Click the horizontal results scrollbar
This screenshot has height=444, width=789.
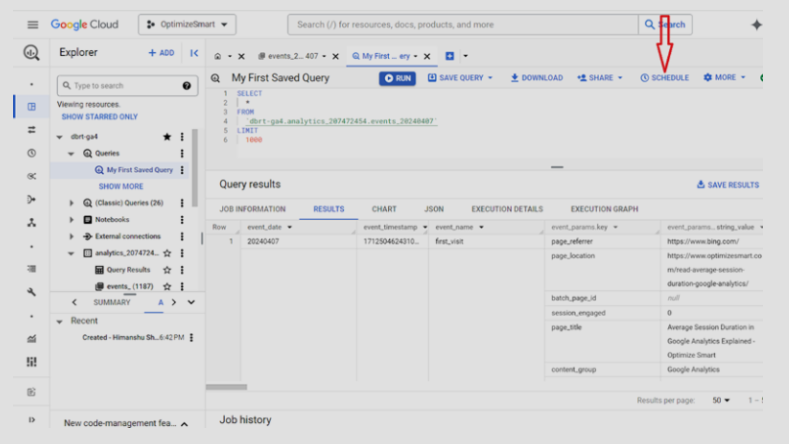(226, 387)
